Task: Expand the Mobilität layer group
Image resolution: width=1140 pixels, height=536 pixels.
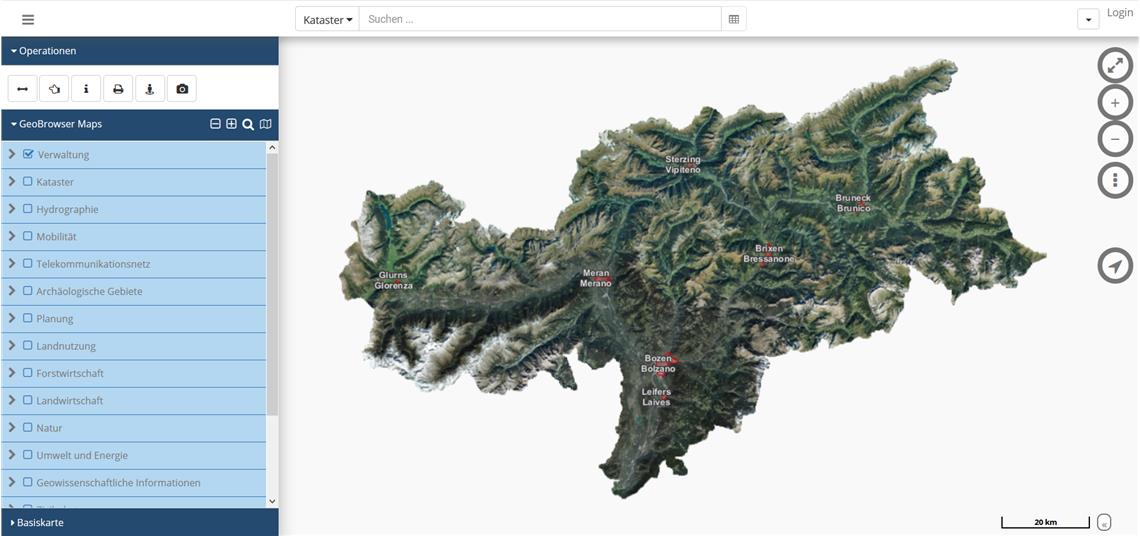Action: 12,236
